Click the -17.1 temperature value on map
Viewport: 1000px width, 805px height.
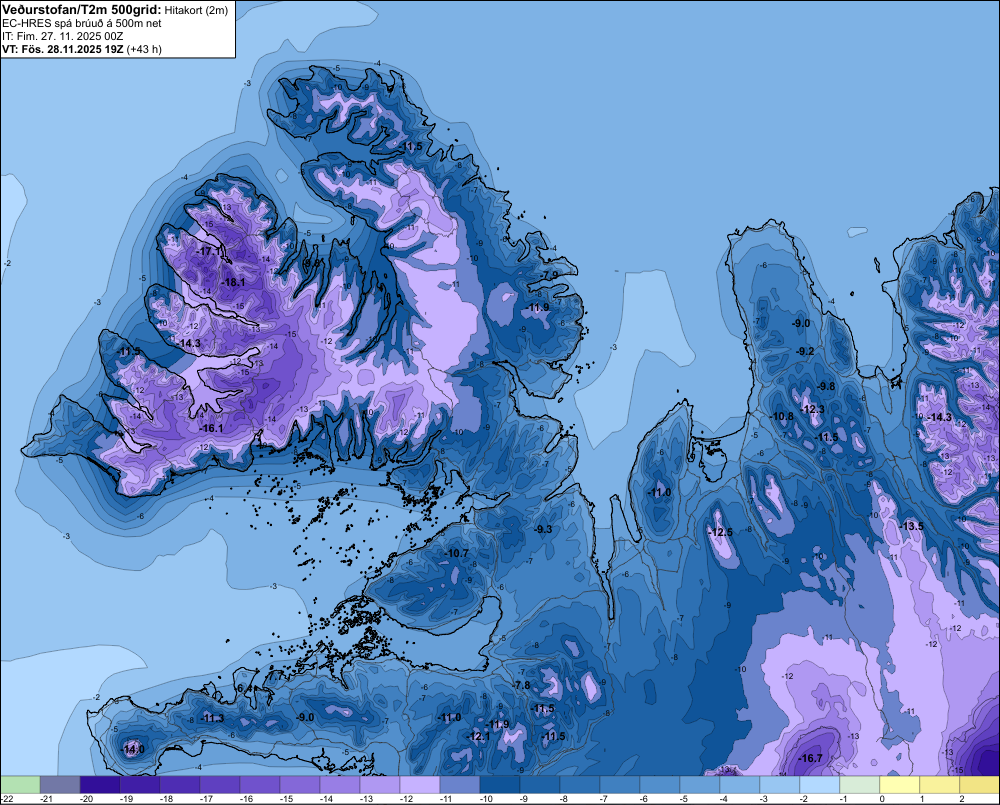(209, 252)
